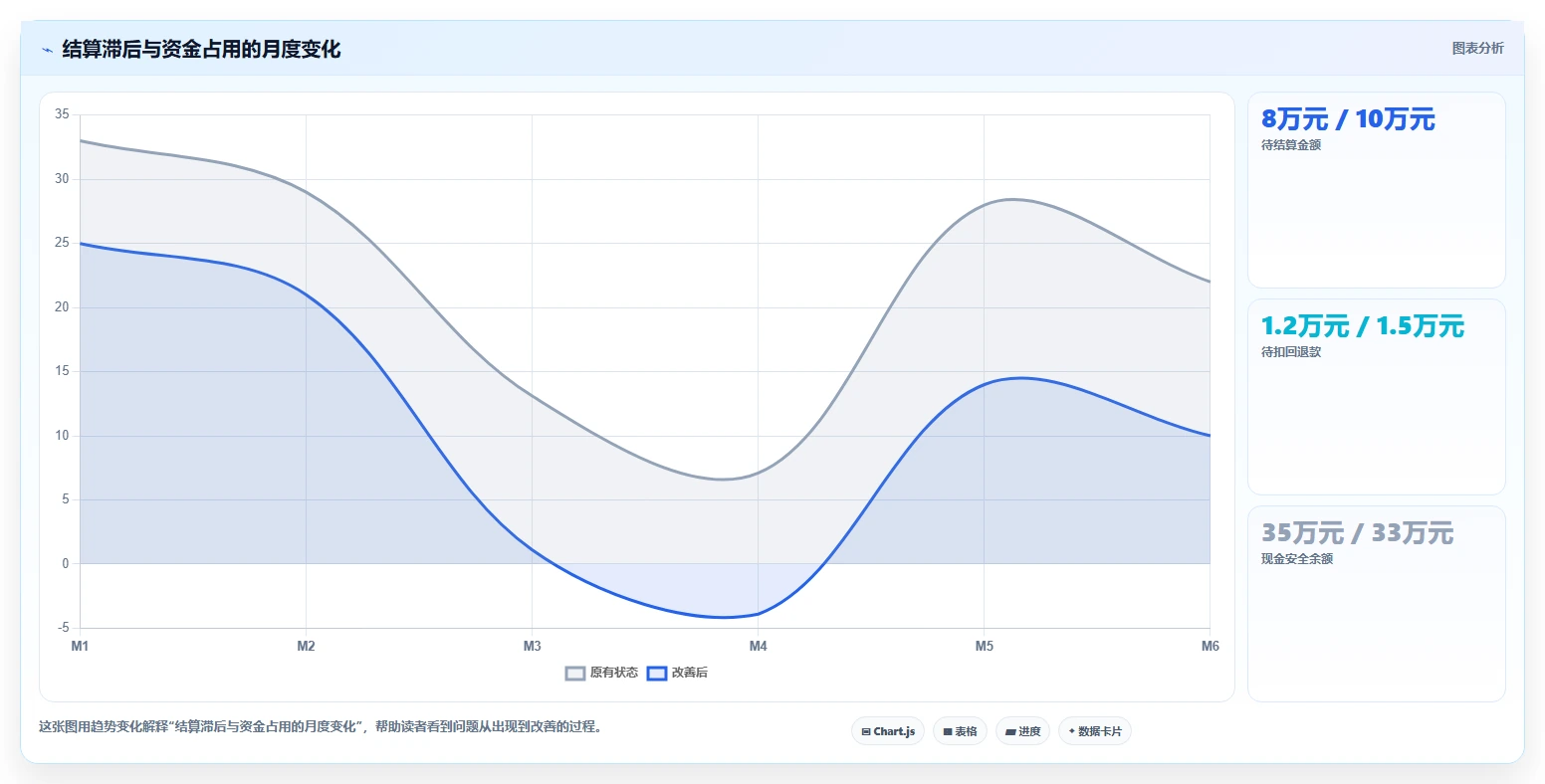The height and width of the screenshot is (784, 1545).
Task: Click the 现金安全余额 label
Action: point(1297,559)
